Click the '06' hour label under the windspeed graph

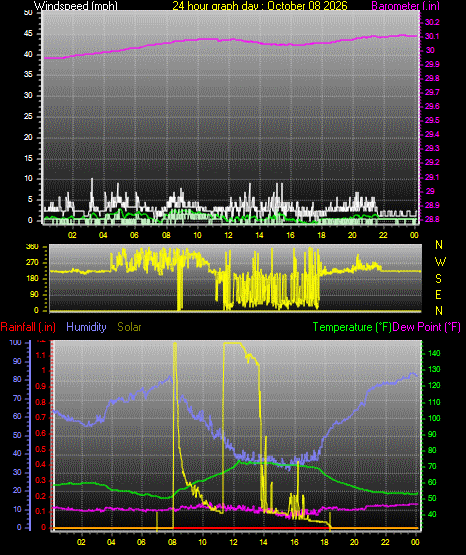click(134, 235)
